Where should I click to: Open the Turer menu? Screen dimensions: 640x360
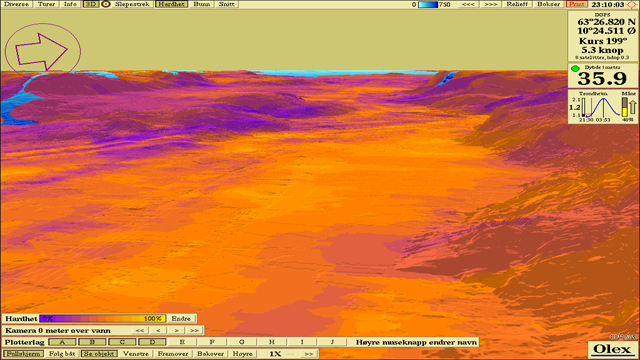[46, 4]
